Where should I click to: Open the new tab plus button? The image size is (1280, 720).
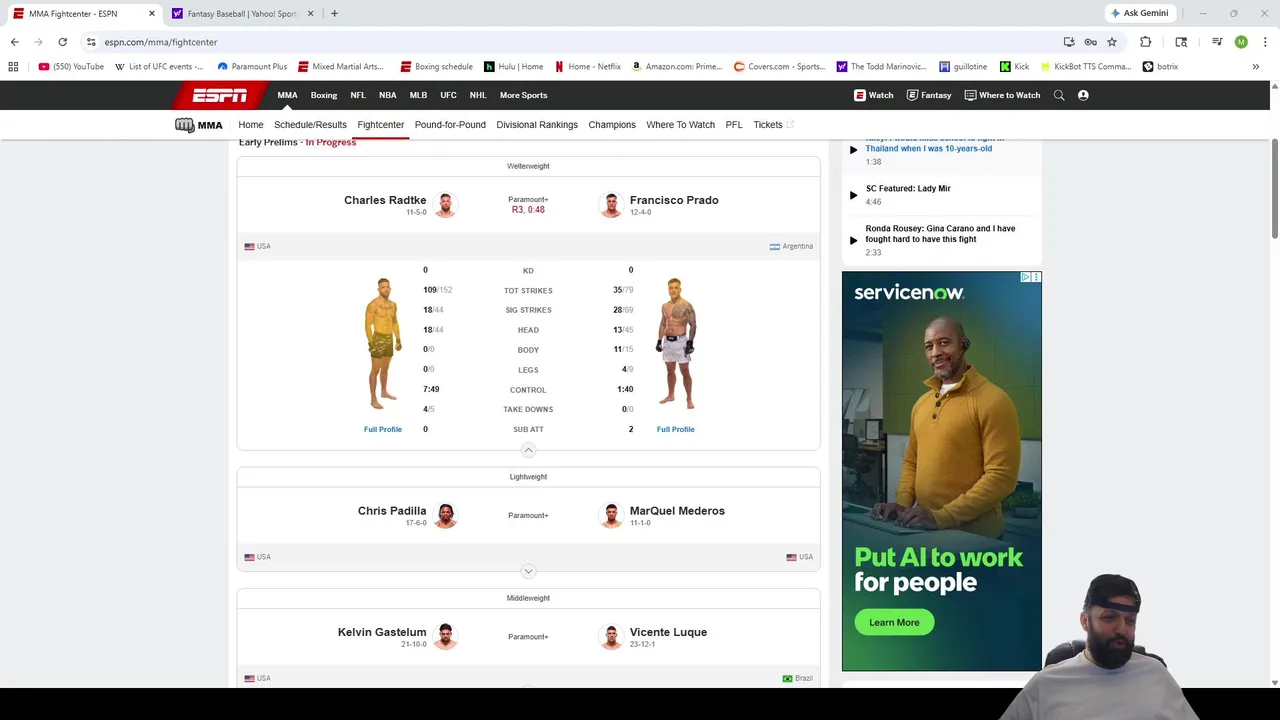[334, 13]
